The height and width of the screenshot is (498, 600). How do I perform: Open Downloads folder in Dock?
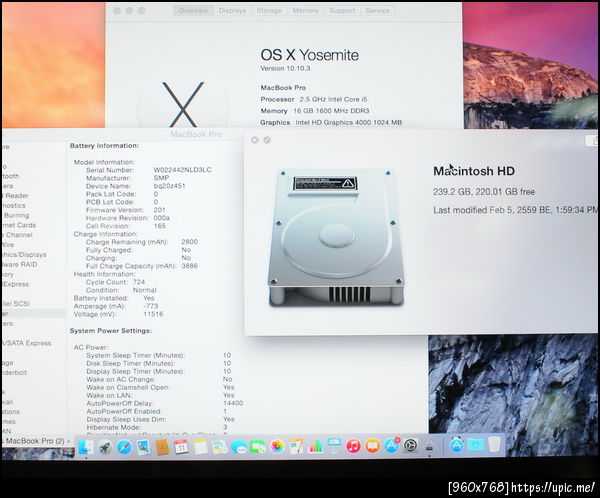[475, 446]
